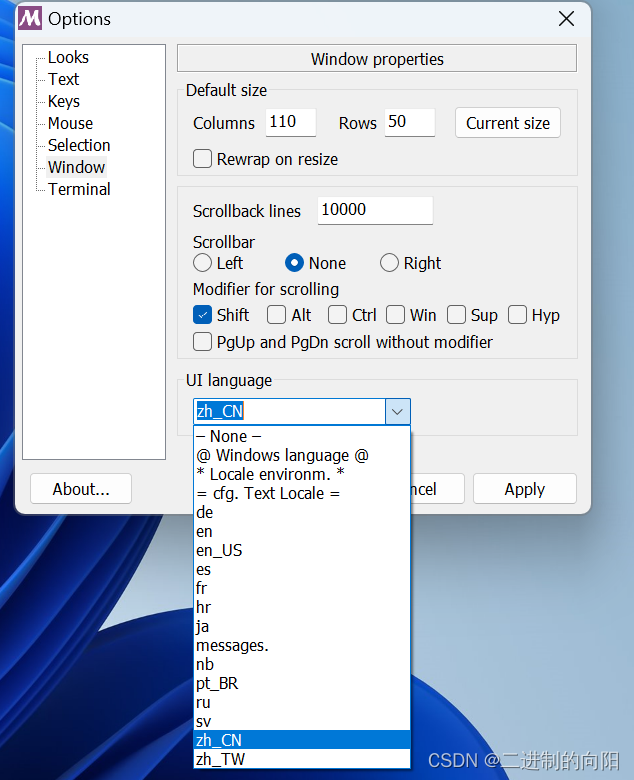Click the partially hidden Cancel button

coord(437,489)
